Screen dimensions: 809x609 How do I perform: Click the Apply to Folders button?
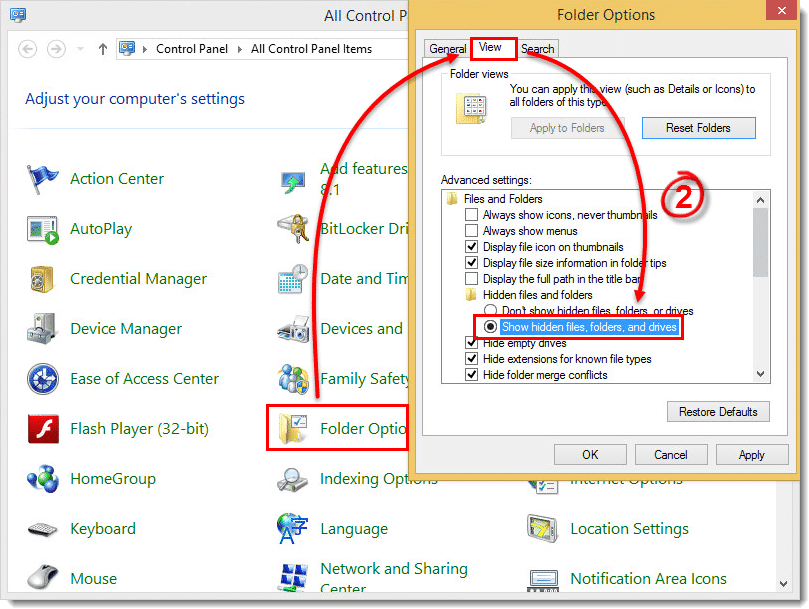567,128
